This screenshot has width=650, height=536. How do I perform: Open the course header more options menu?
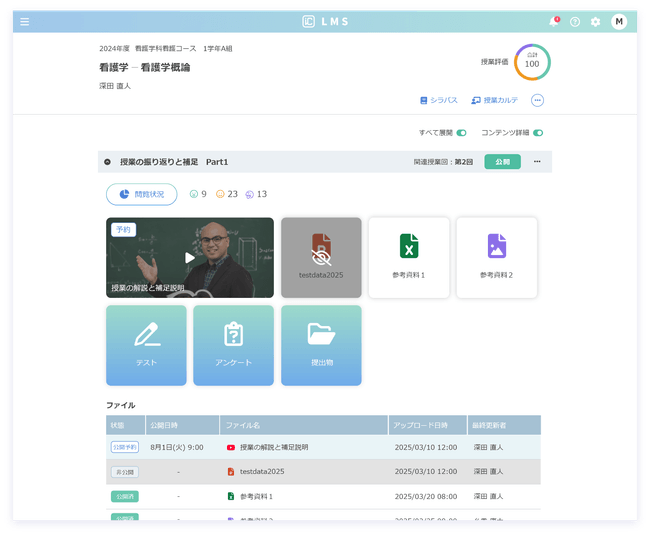pyautogui.click(x=537, y=100)
